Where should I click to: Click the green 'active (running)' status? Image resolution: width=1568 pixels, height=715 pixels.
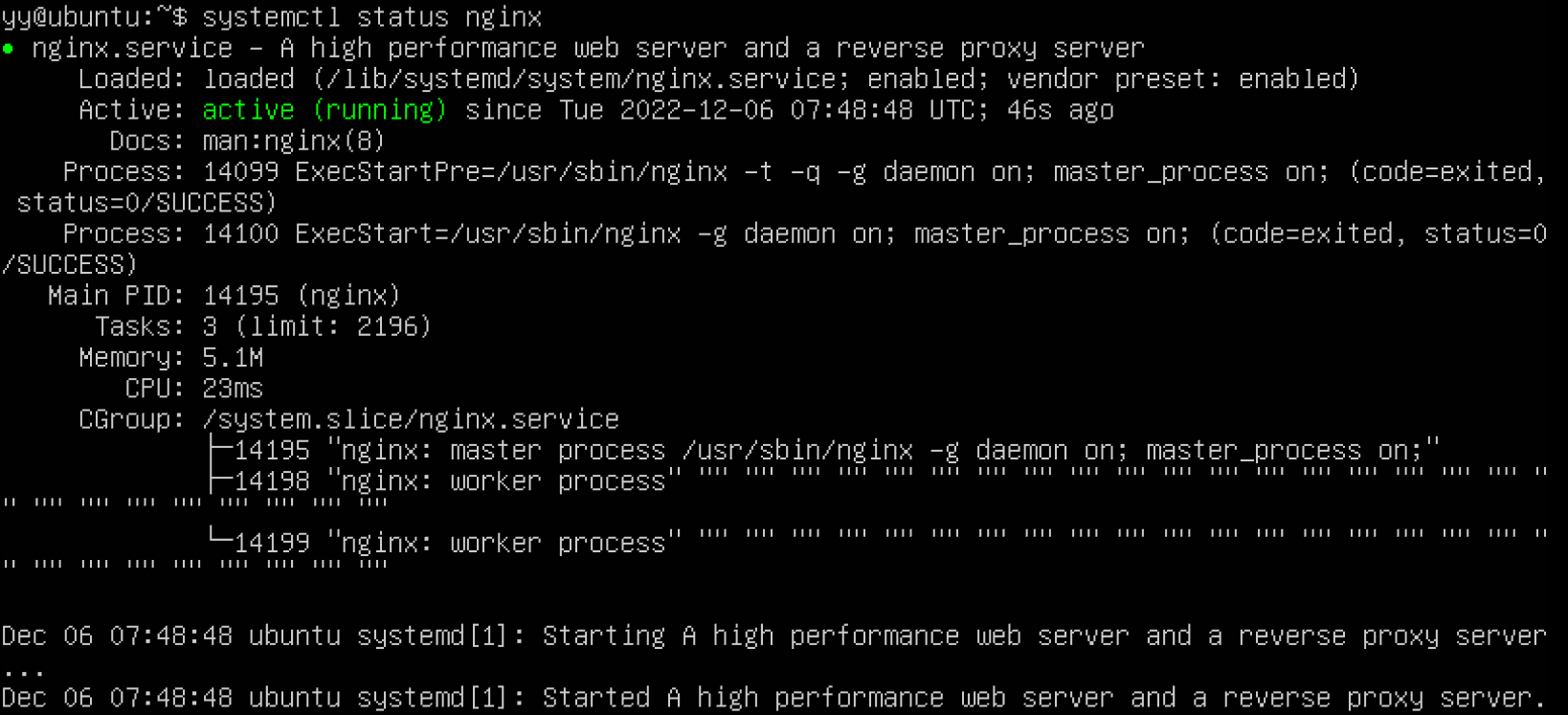pos(325,110)
